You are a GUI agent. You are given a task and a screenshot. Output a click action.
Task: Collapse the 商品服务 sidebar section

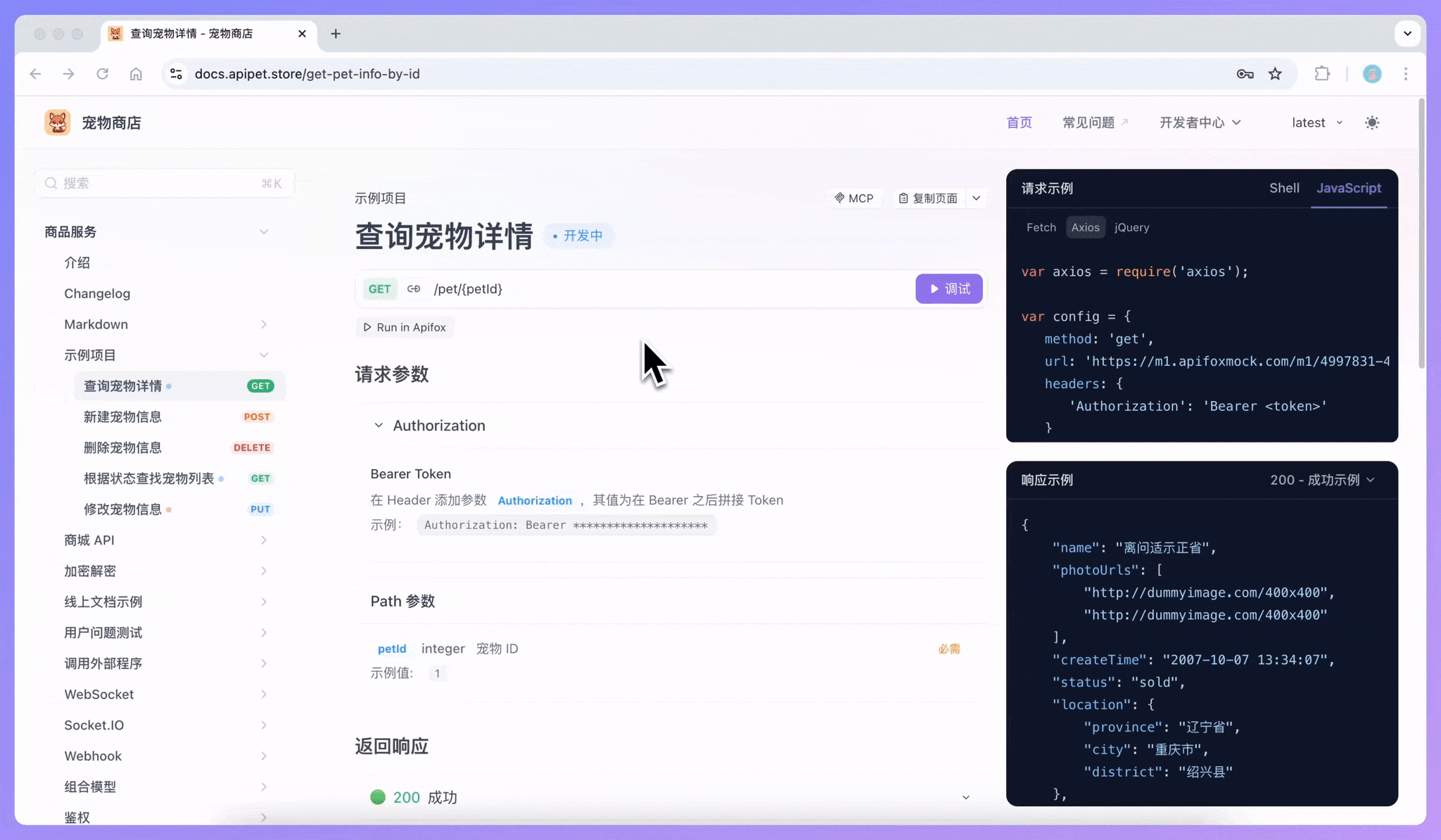(x=264, y=231)
